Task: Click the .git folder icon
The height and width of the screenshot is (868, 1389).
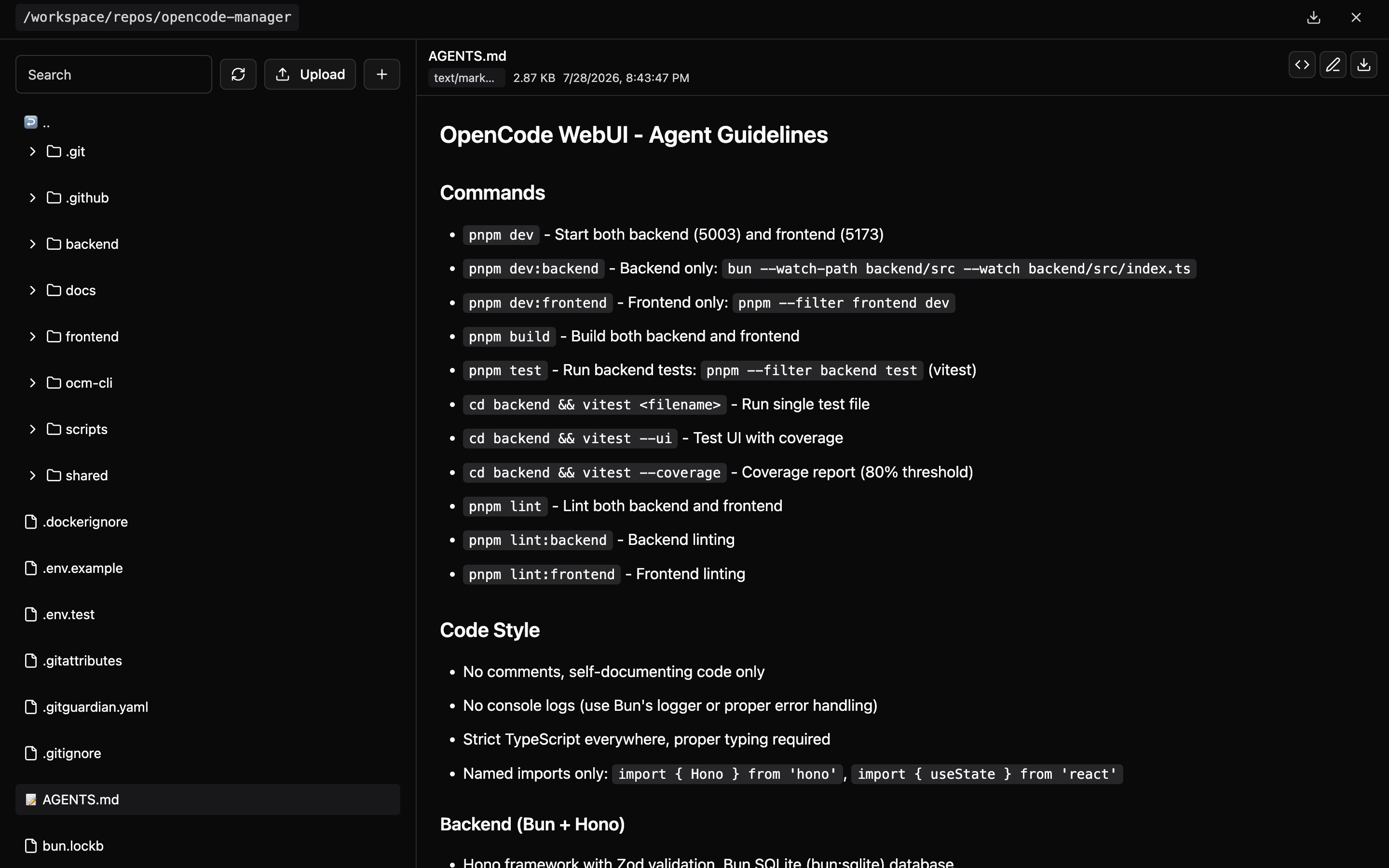Action: click(x=54, y=151)
